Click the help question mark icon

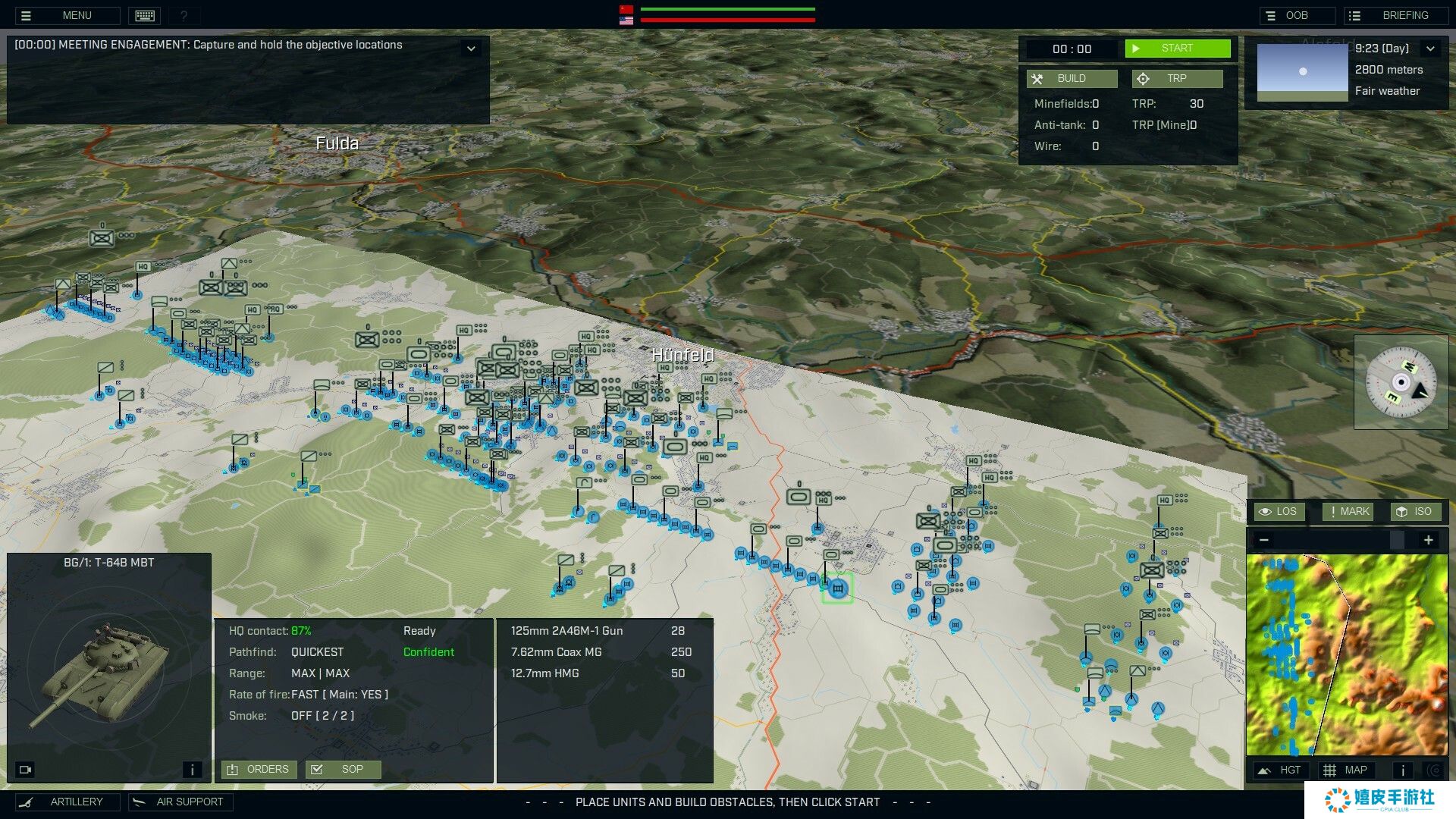tap(184, 15)
